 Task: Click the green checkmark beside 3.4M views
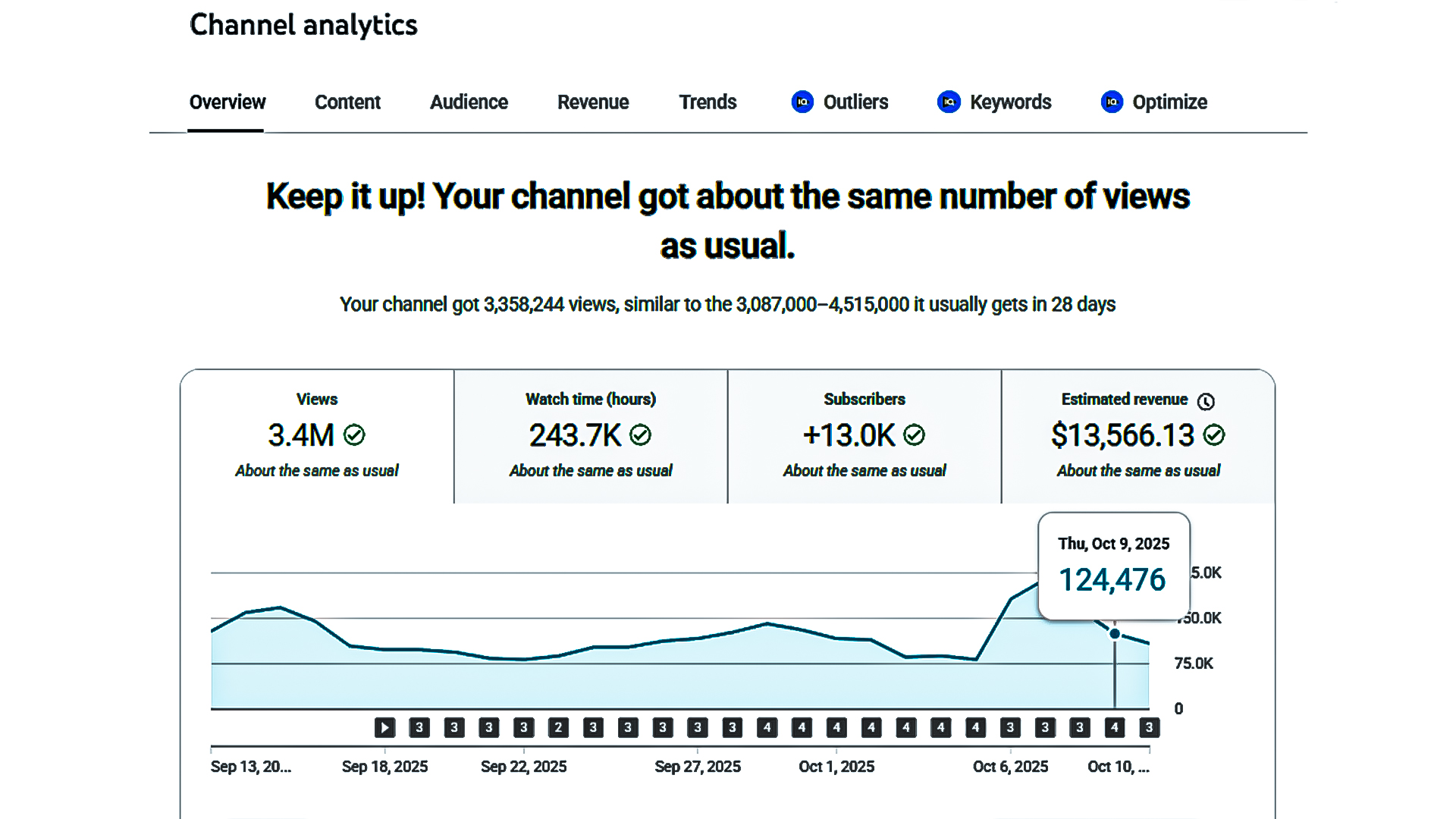pos(354,435)
